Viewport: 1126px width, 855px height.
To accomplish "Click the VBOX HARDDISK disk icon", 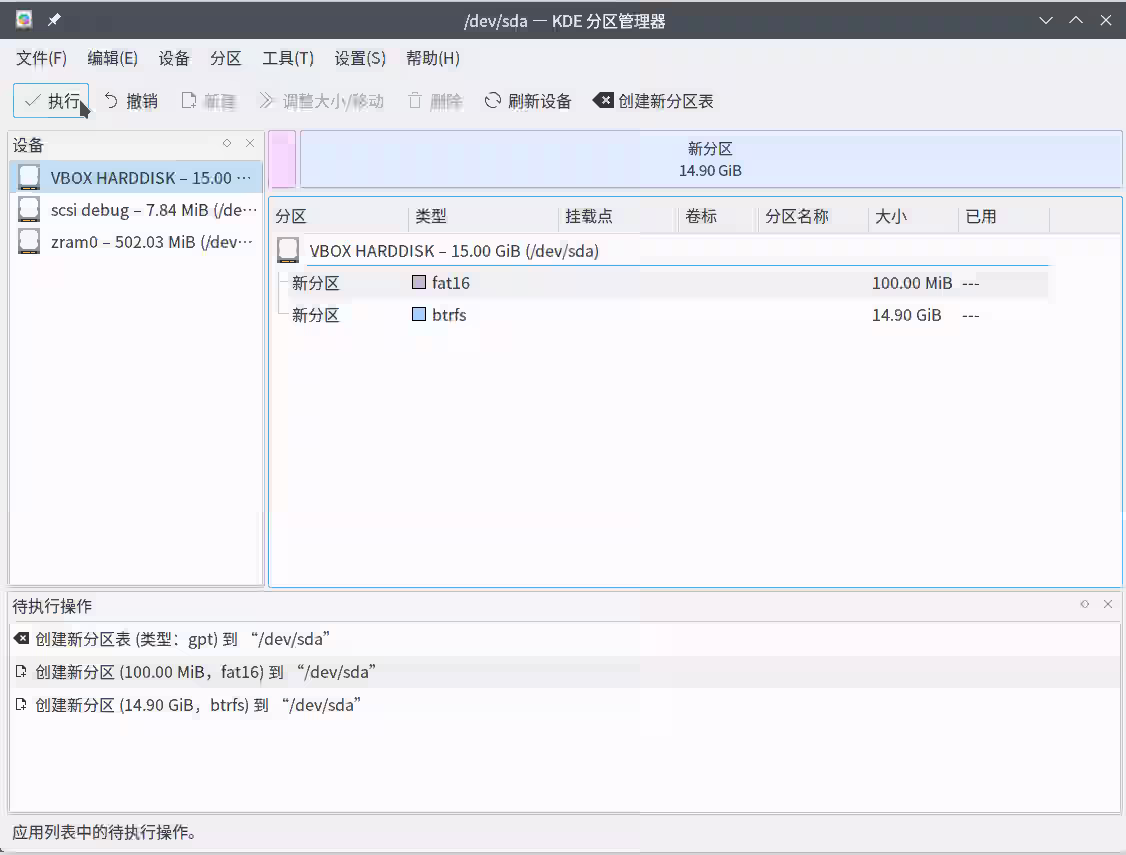I will click(x=28, y=176).
